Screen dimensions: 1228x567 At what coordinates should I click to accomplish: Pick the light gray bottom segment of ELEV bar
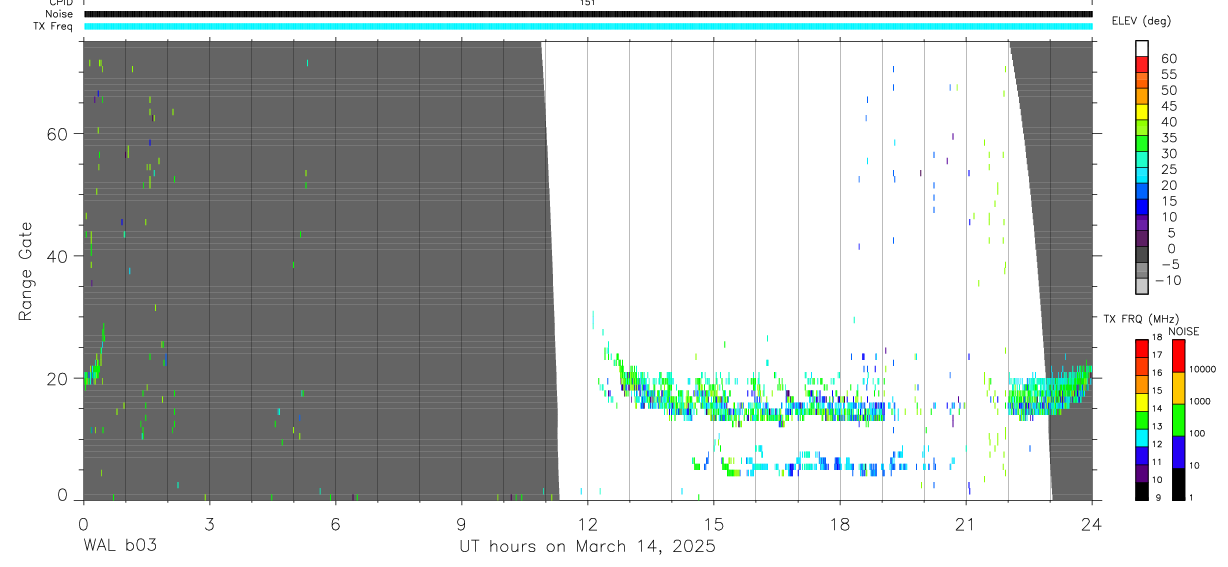(1142, 286)
